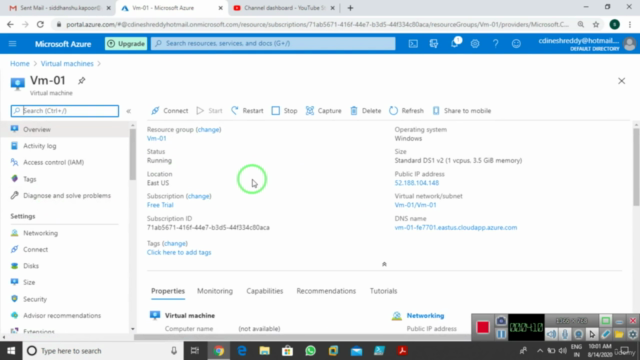Click Share to mobile
The width and height of the screenshot is (640, 360).
tap(462, 111)
